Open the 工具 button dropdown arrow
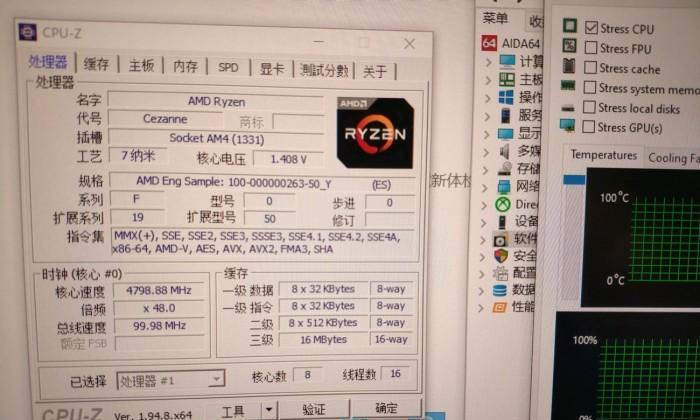This screenshot has width=700, height=420. point(269,409)
